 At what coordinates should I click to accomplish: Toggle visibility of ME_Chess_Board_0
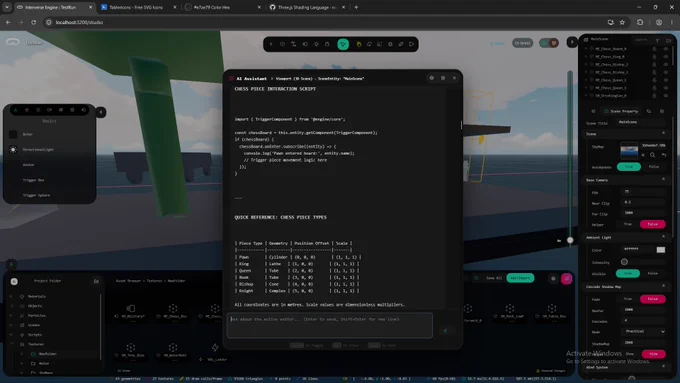[x=666, y=49]
